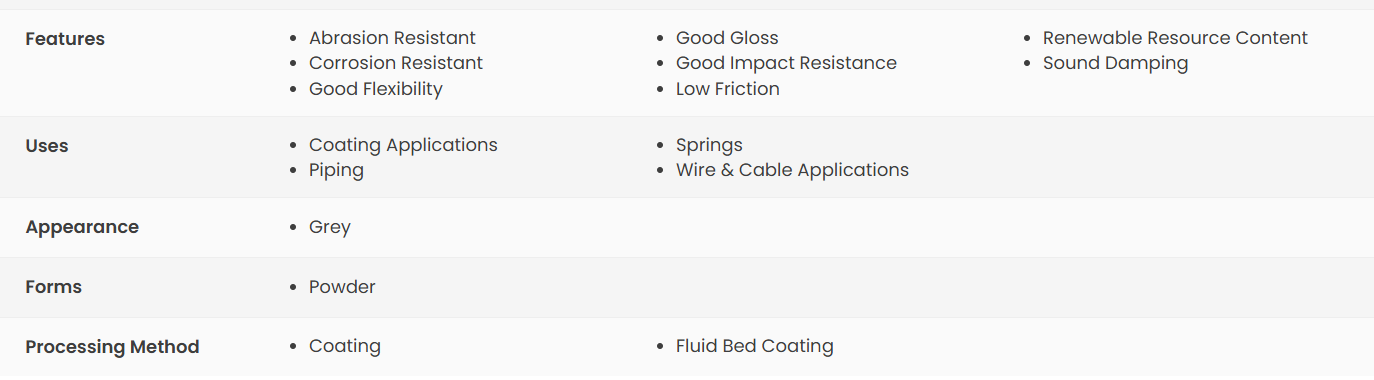Select the Low Friction feature
1374x380 pixels.
(x=728, y=89)
